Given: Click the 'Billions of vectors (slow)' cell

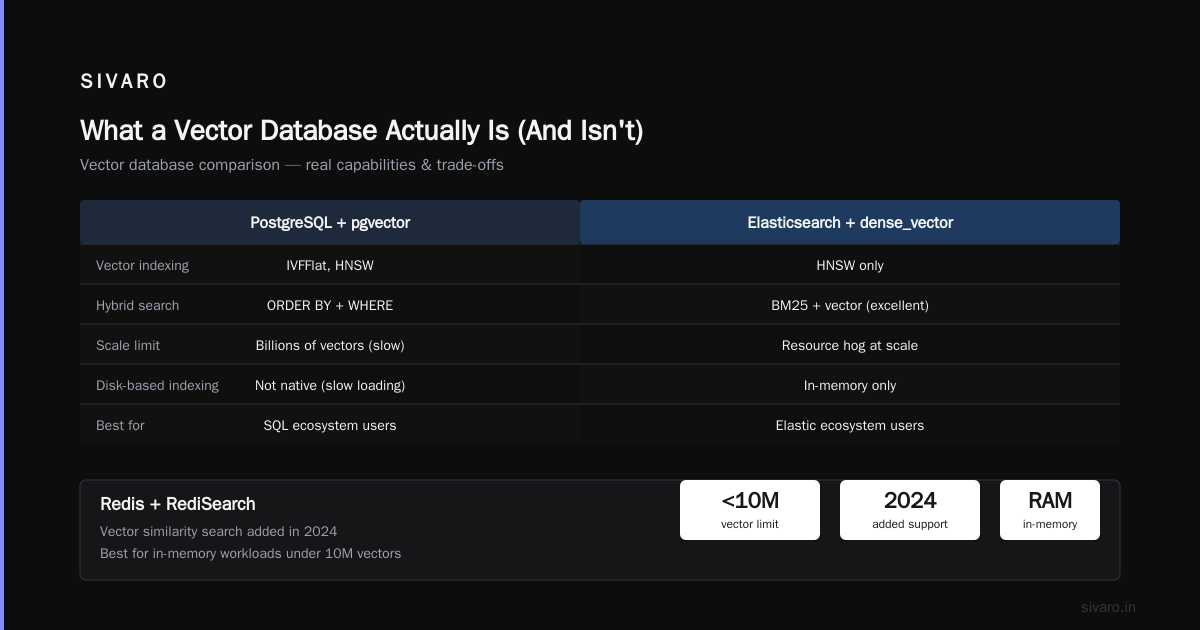Looking at the screenshot, I should point(330,345).
